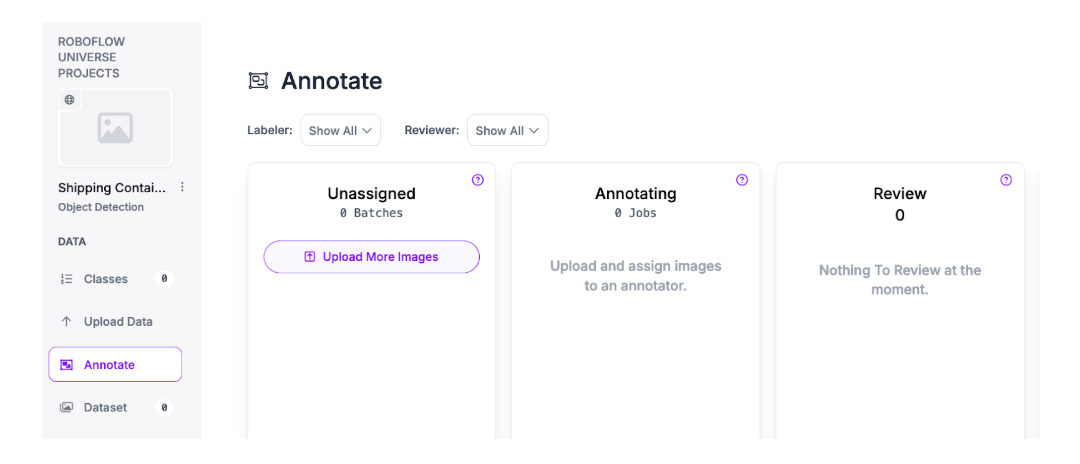Click the Classes list icon in sidebar
The height and width of the screenshot is (464, 1080).
pos(67,279)
